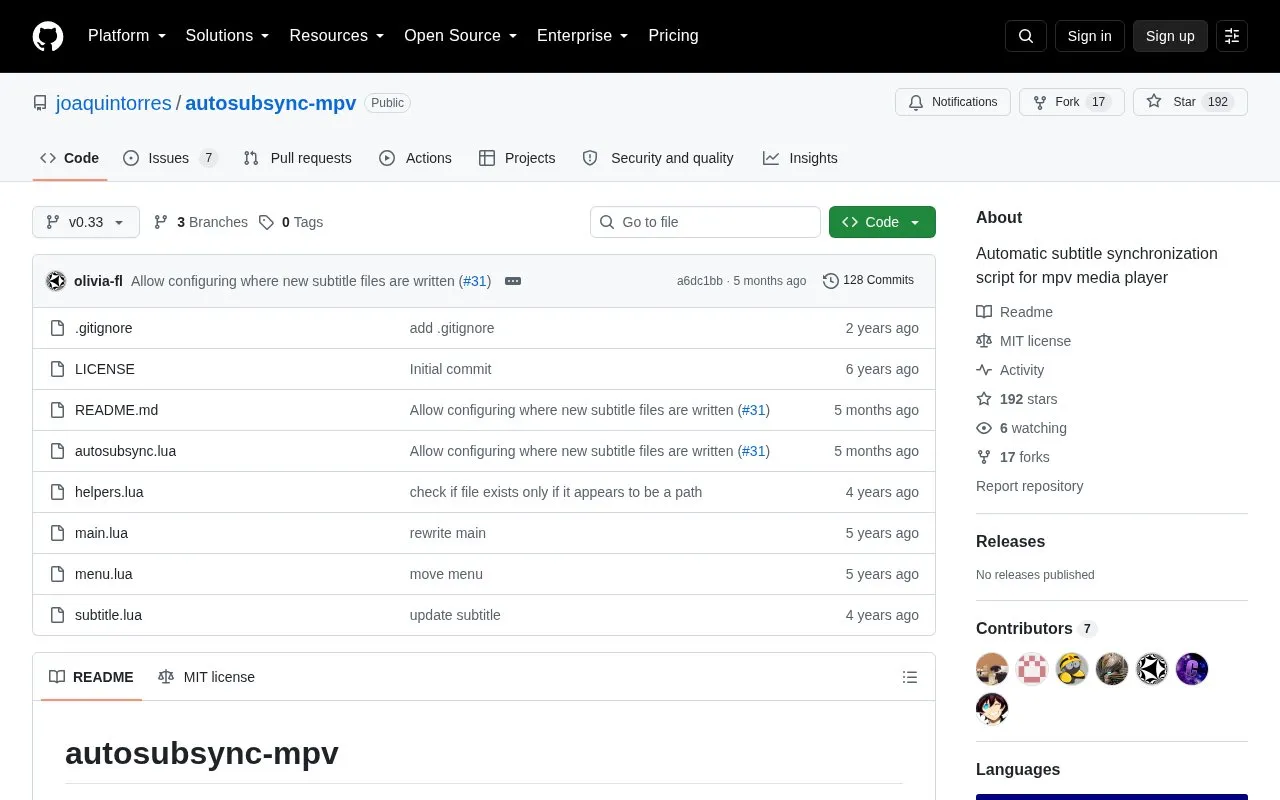Open the .gitignore file
1280x800 pixels.
pyautogui.click(x=104, y=328)
